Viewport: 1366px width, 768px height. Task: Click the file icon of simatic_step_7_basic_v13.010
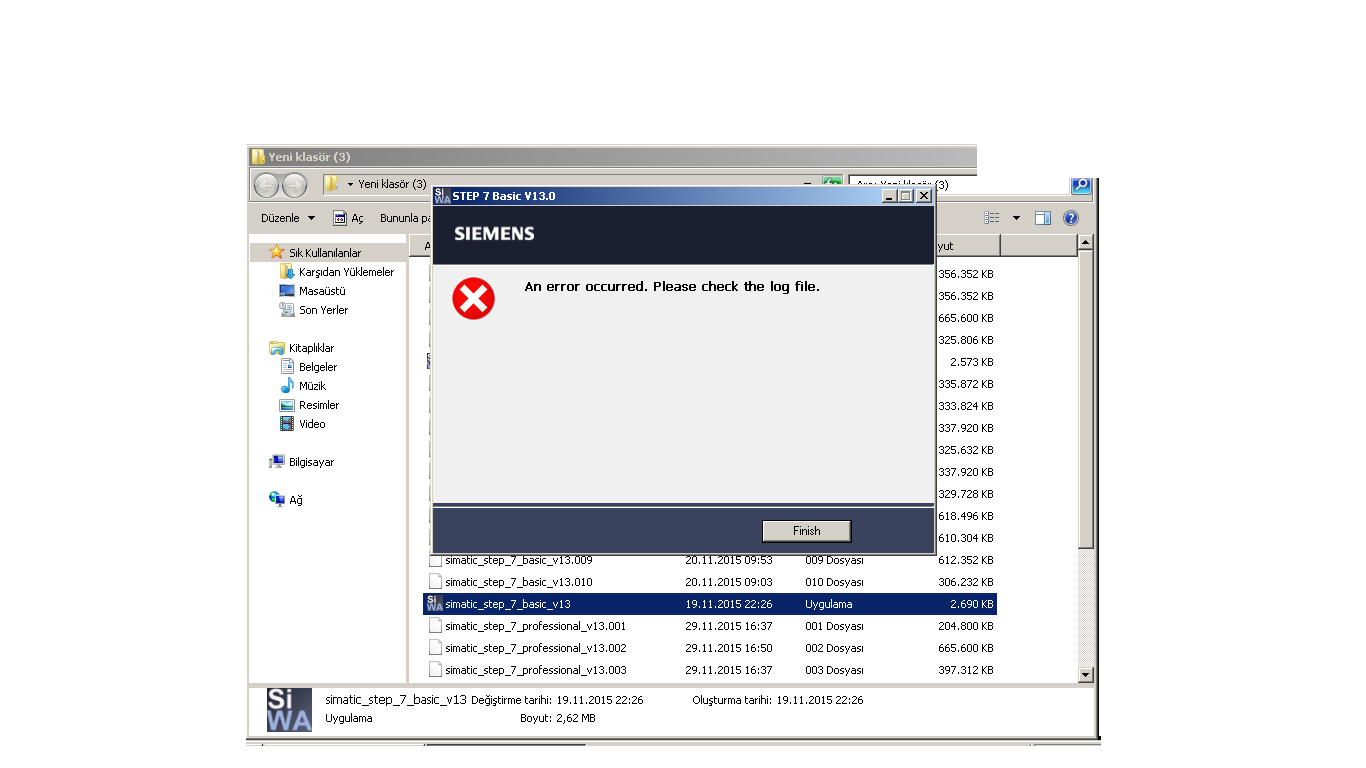[435, 582]
